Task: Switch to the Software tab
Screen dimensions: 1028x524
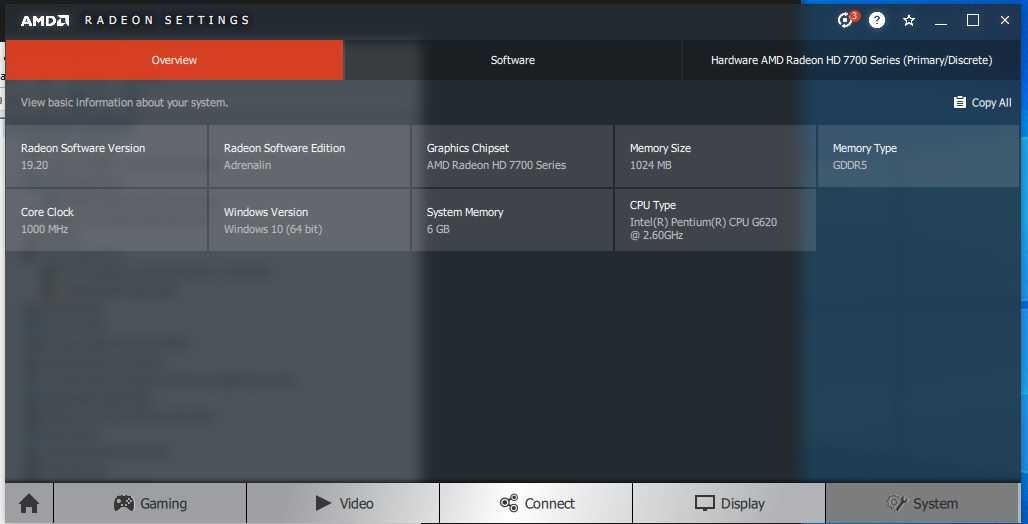Action: pyautogui.click(x=513, y=60)
